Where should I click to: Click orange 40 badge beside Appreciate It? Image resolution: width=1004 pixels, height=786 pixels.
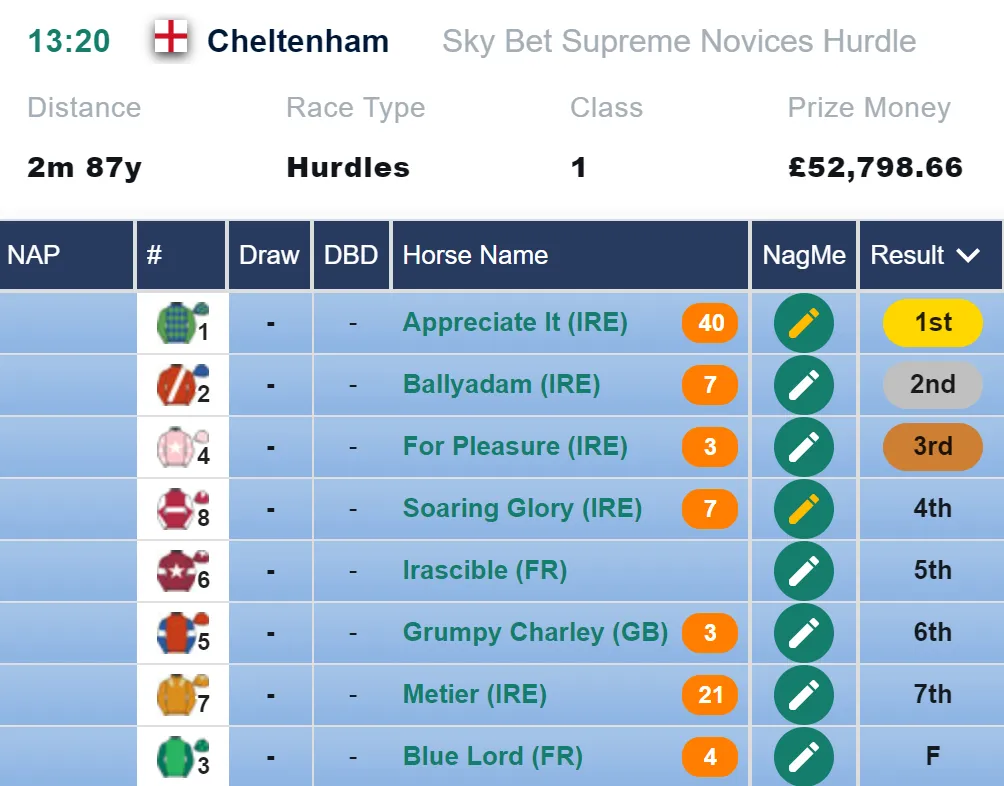[710, 323]
